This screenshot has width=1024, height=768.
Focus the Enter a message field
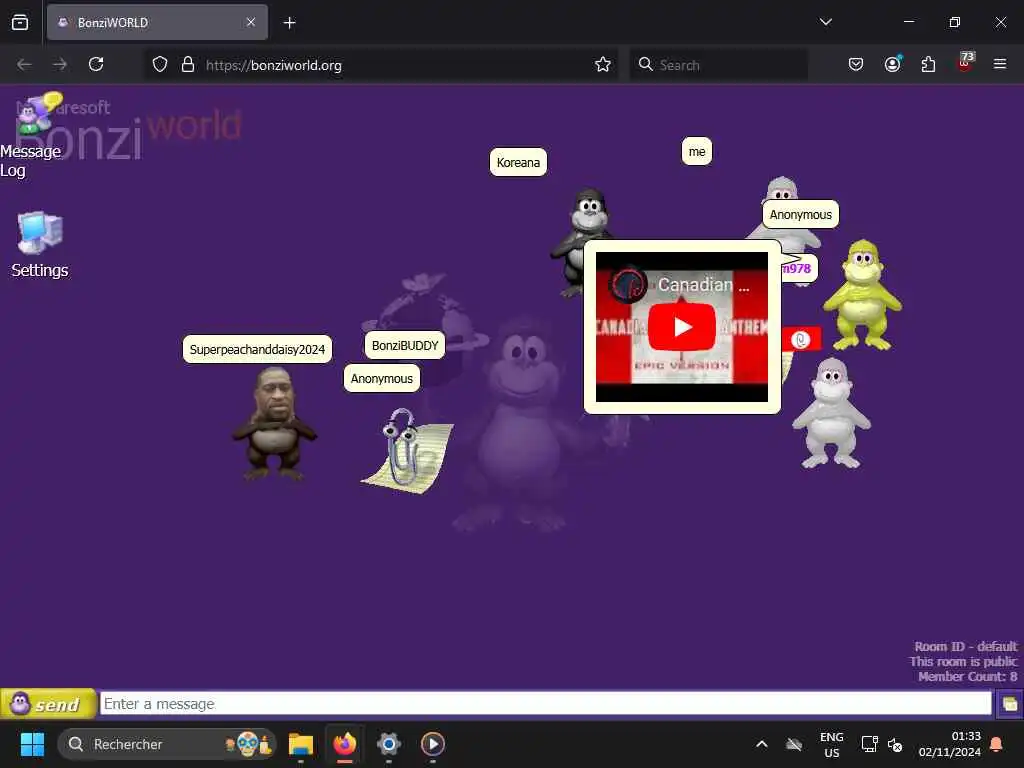pyautogui.click(x=545, y=703)
